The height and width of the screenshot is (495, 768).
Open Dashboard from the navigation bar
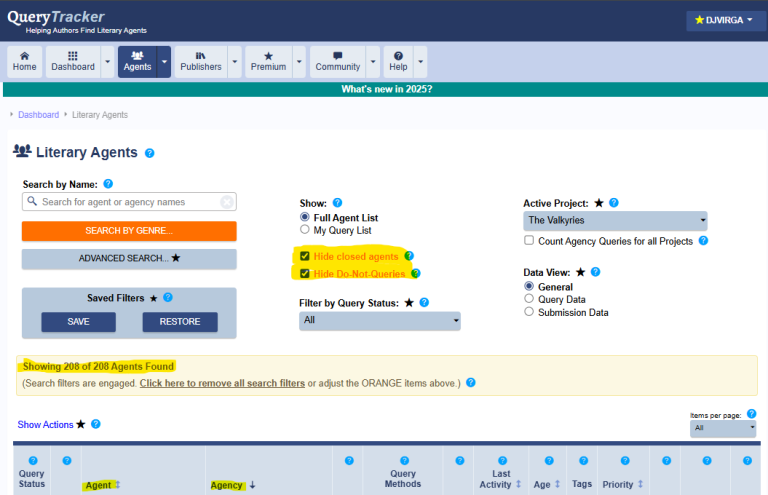point(73,62)
